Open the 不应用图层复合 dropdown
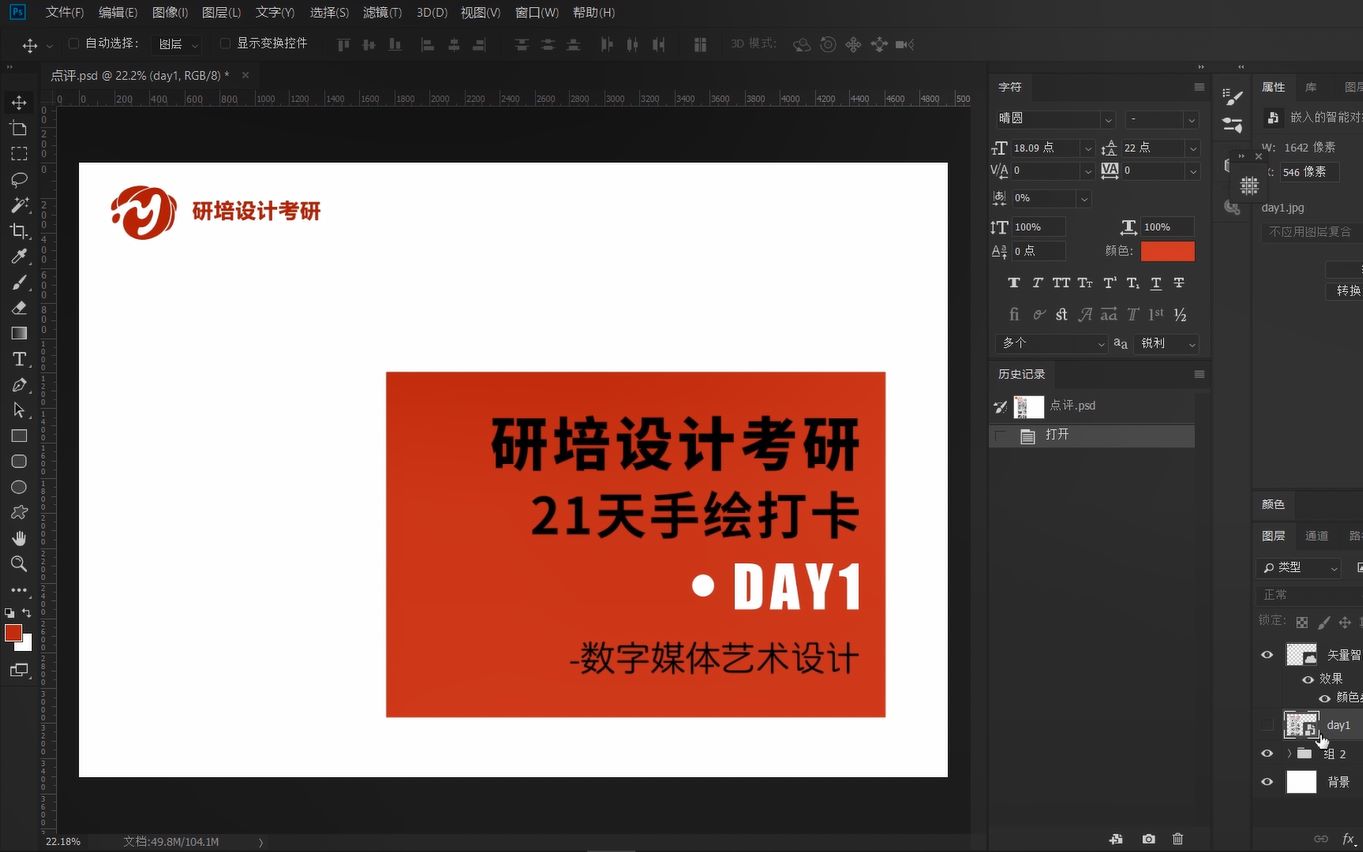This screenshot has height=852, width=1363. coord(1311,232)
